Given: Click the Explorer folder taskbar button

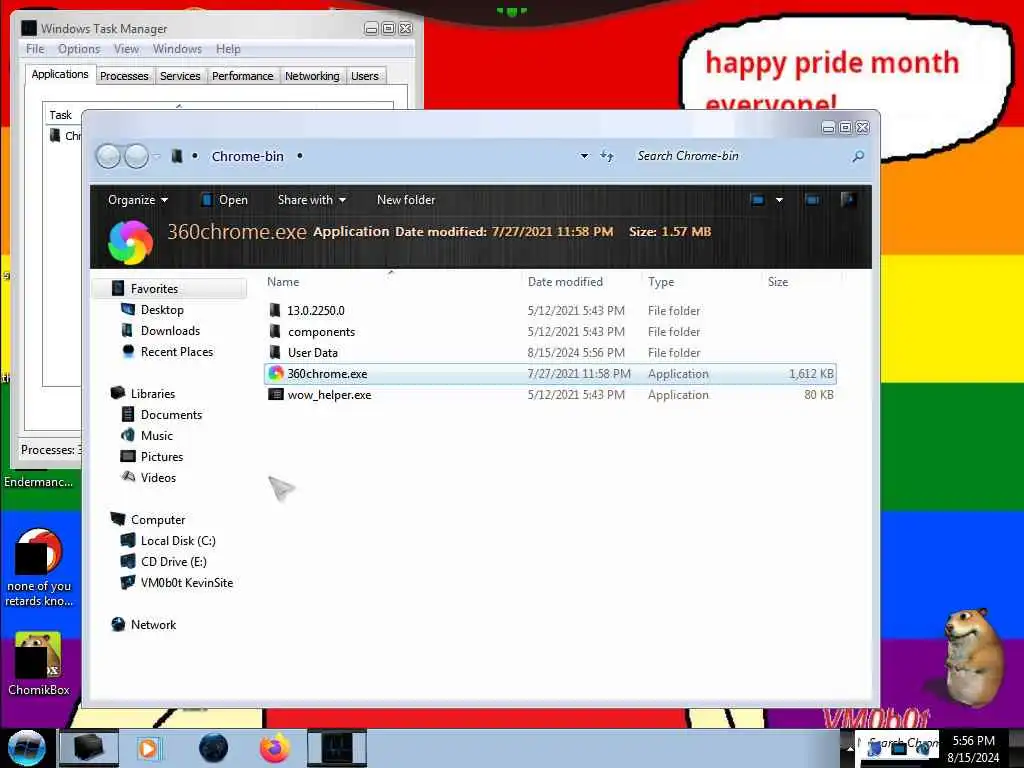Looking at the screenshot, I should coord(89,748).
